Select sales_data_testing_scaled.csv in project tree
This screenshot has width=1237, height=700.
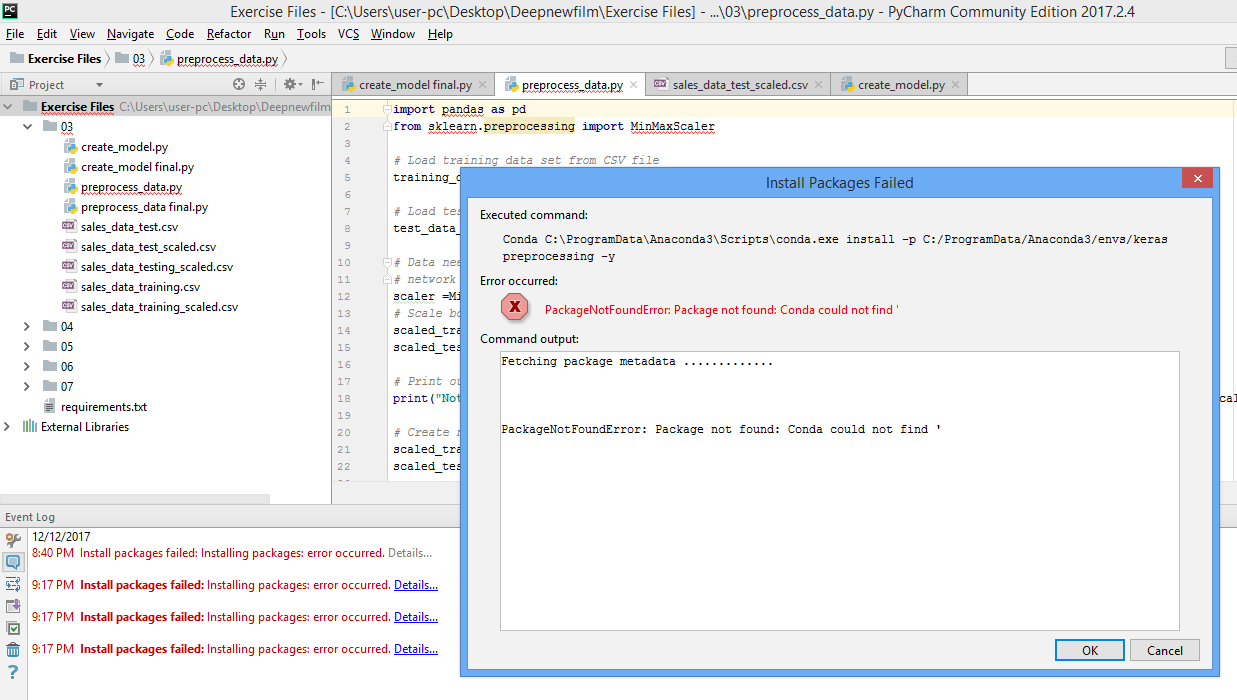(157, 267)
